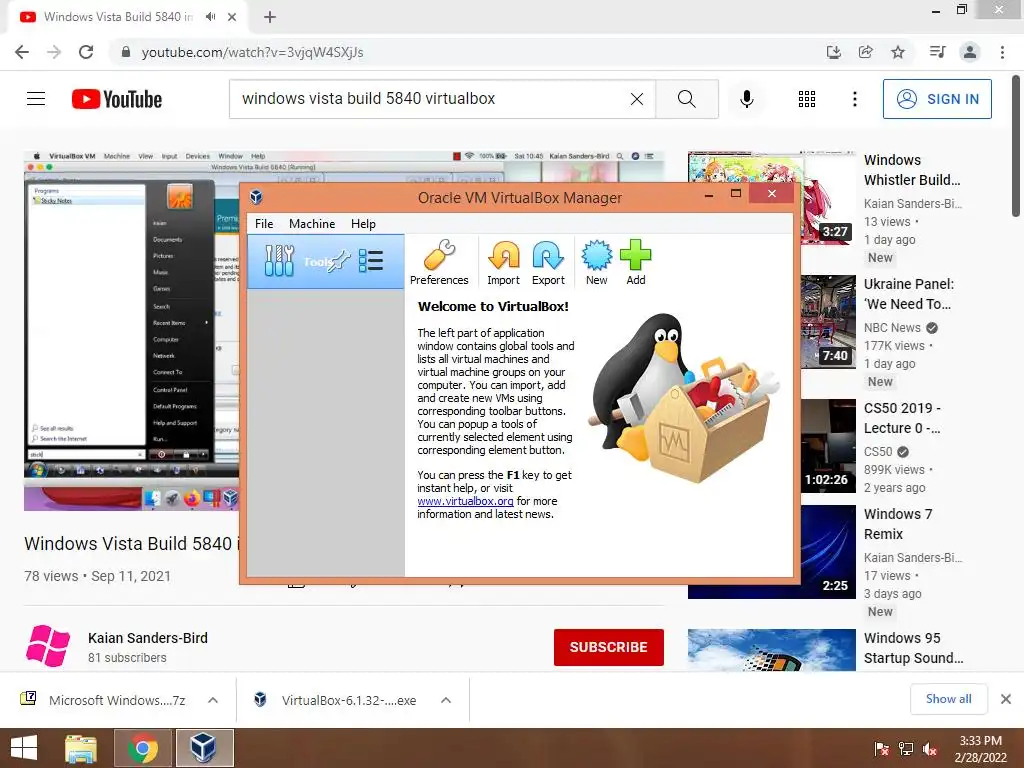Click Chrome icon in taskbar
The width and height of the screenshot is (1024, 768).
point(142,748)
